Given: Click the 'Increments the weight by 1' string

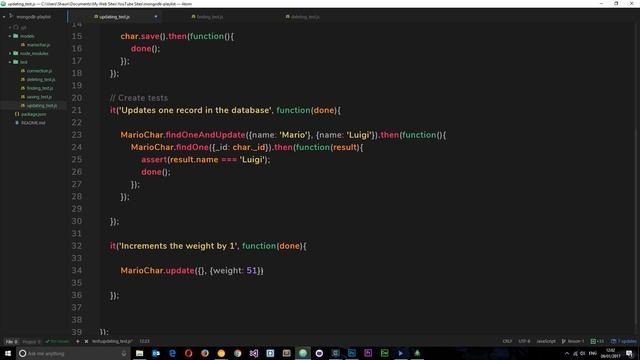Looking at the screenshot, I should point(178,246).
